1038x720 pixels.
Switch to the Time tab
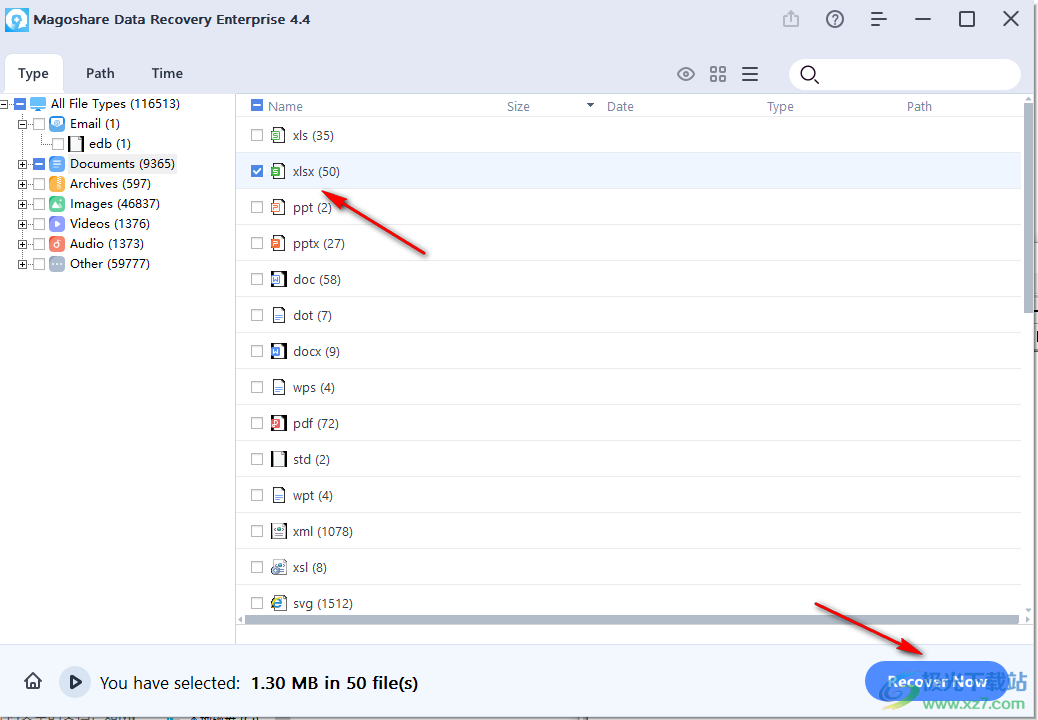(167, 73)
